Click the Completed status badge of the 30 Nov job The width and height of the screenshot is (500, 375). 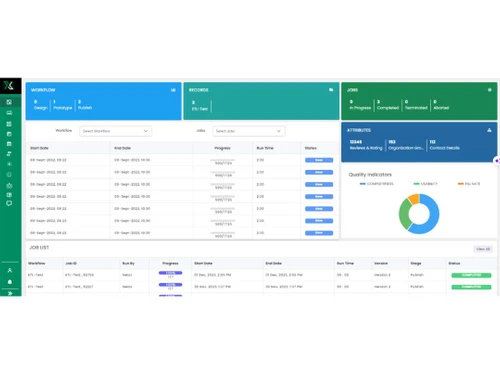471,287
